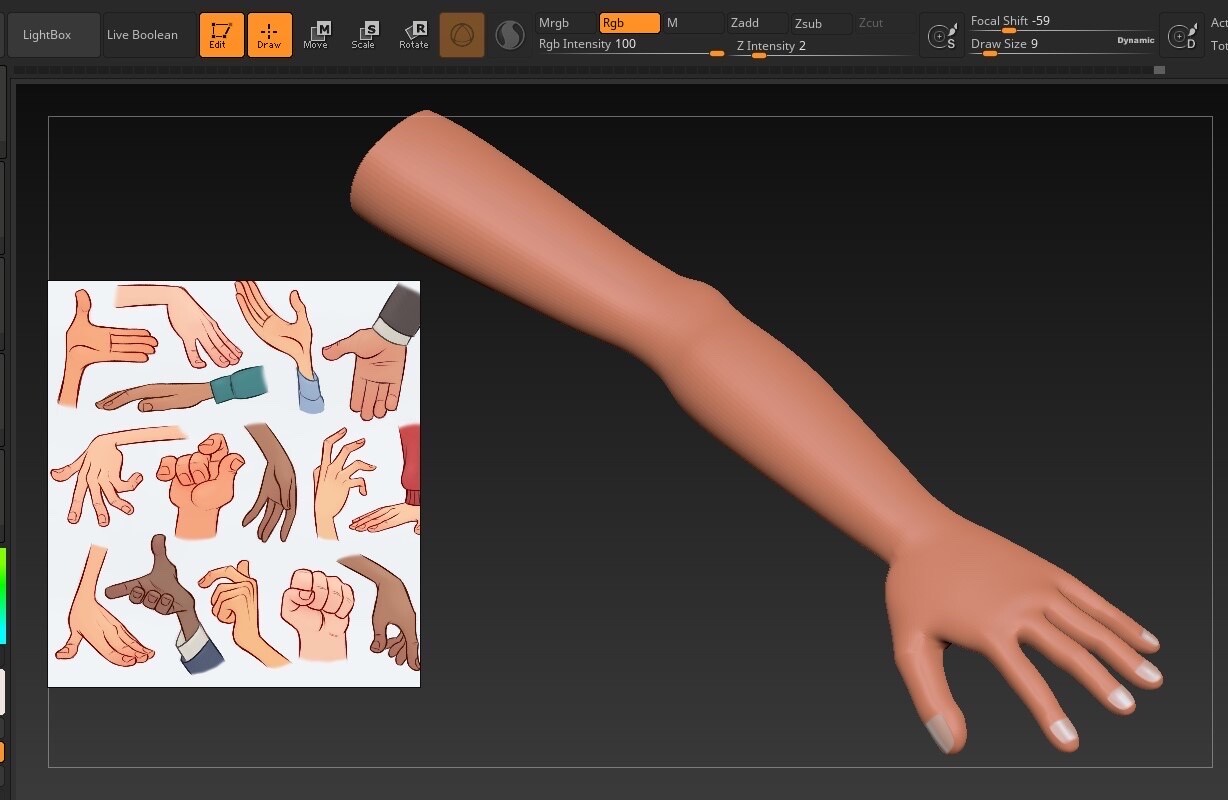Select the Scale tool
The height and width of the screenshot is (800, 1228).
click(x=364, y=34)
